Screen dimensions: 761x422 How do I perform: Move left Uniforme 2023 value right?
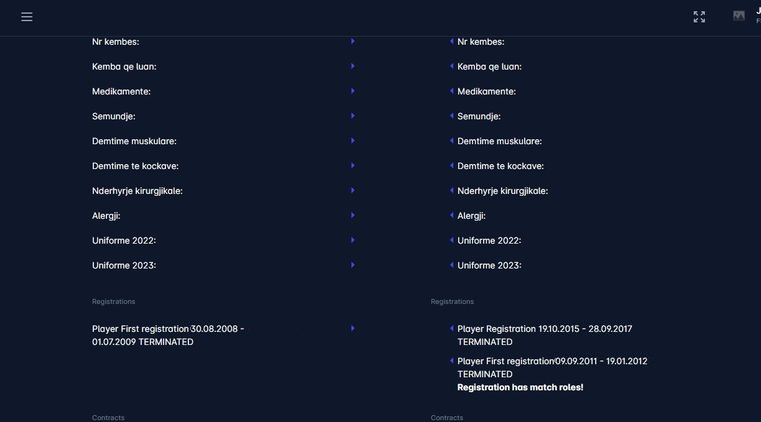pos(353,265)
